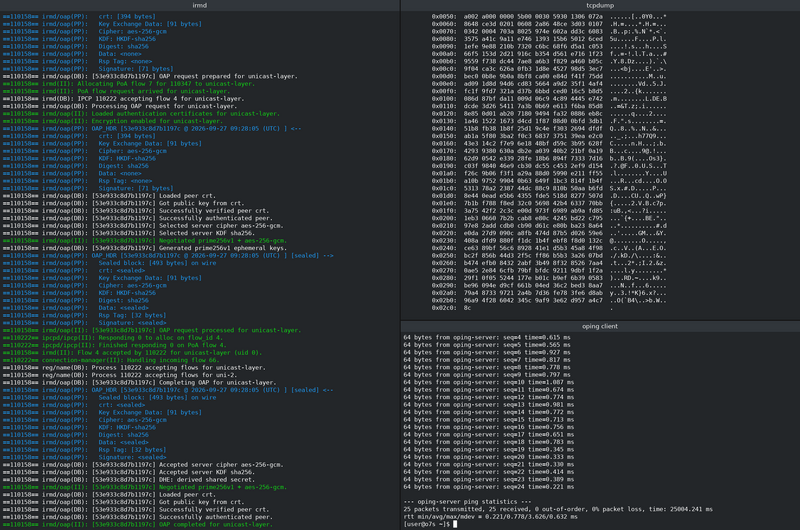Click 'Flow 4 accepted by 110222' log line
Screen dimensions: 800x530
coord(133,352)
